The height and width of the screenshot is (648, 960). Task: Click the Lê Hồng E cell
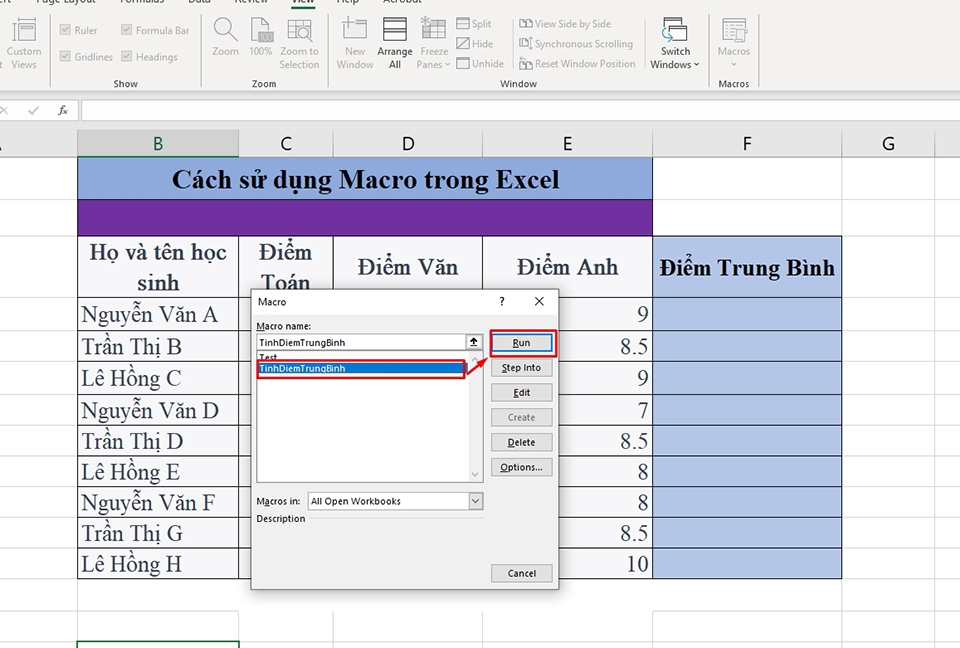pyautogui.click(x=158, y=472)
